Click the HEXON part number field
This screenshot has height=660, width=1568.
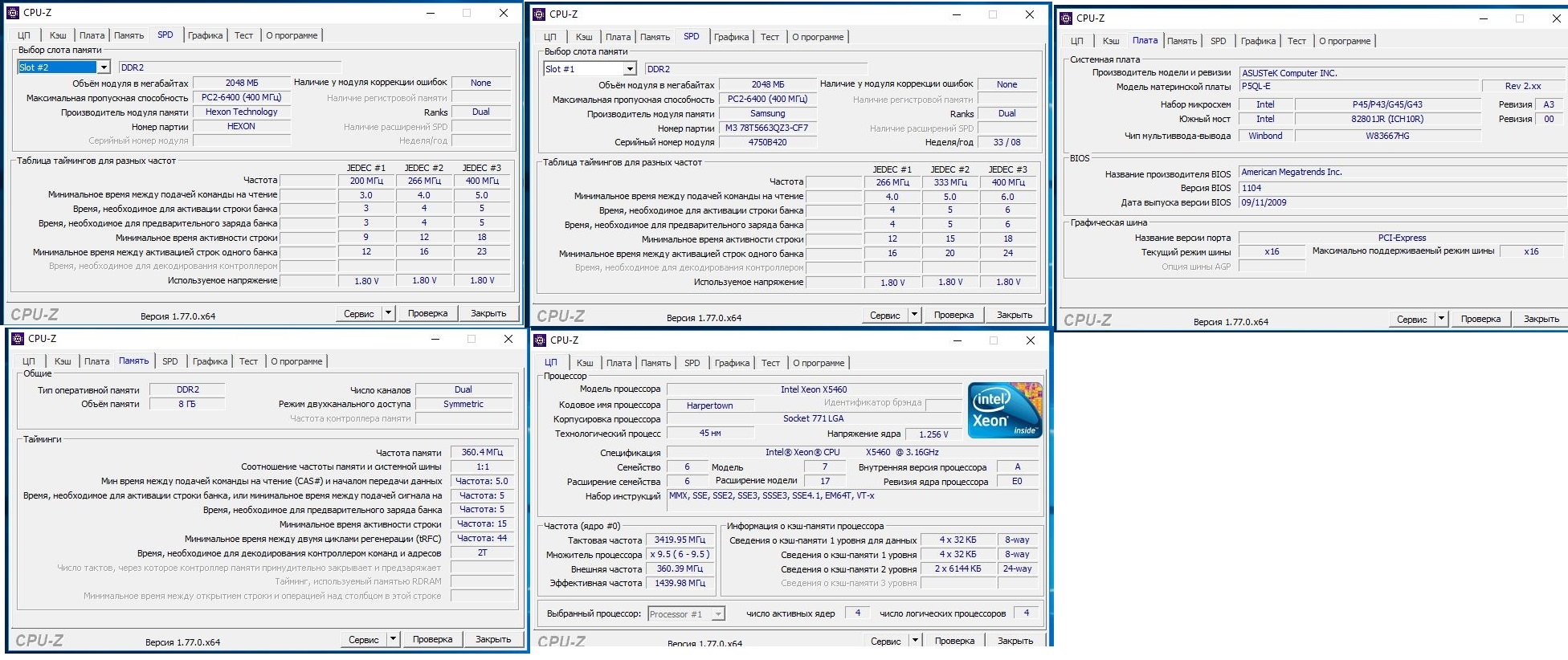pyautogui.click(x=242, y=127)
